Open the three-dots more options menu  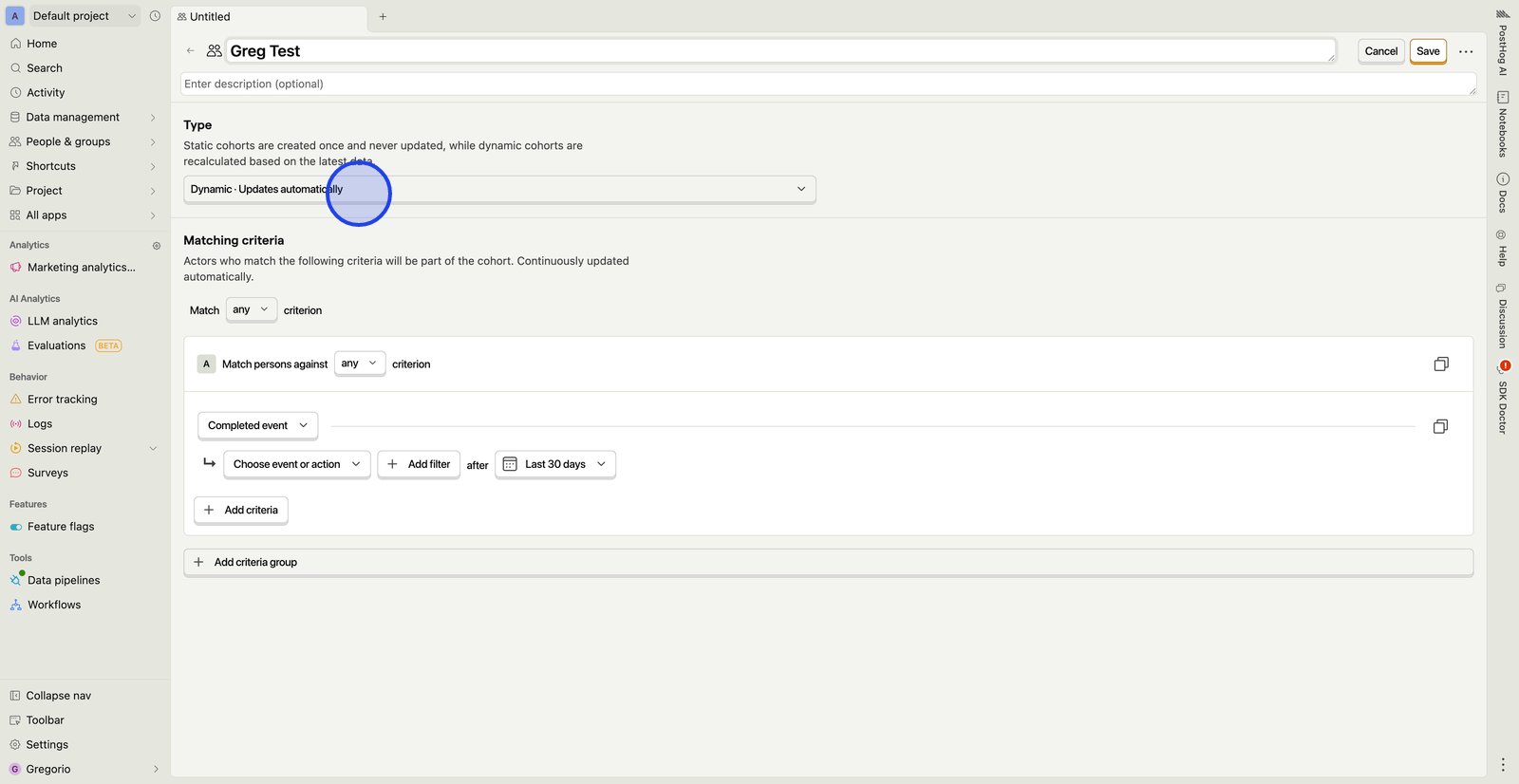click(1466, 51)
